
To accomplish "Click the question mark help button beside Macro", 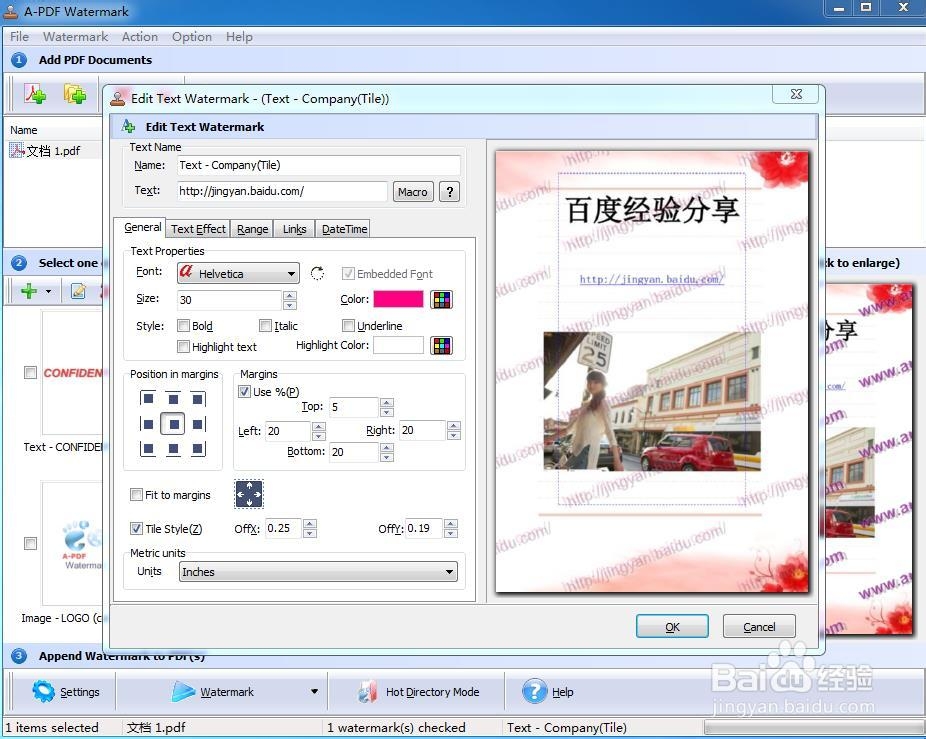I will click(450, 191).
